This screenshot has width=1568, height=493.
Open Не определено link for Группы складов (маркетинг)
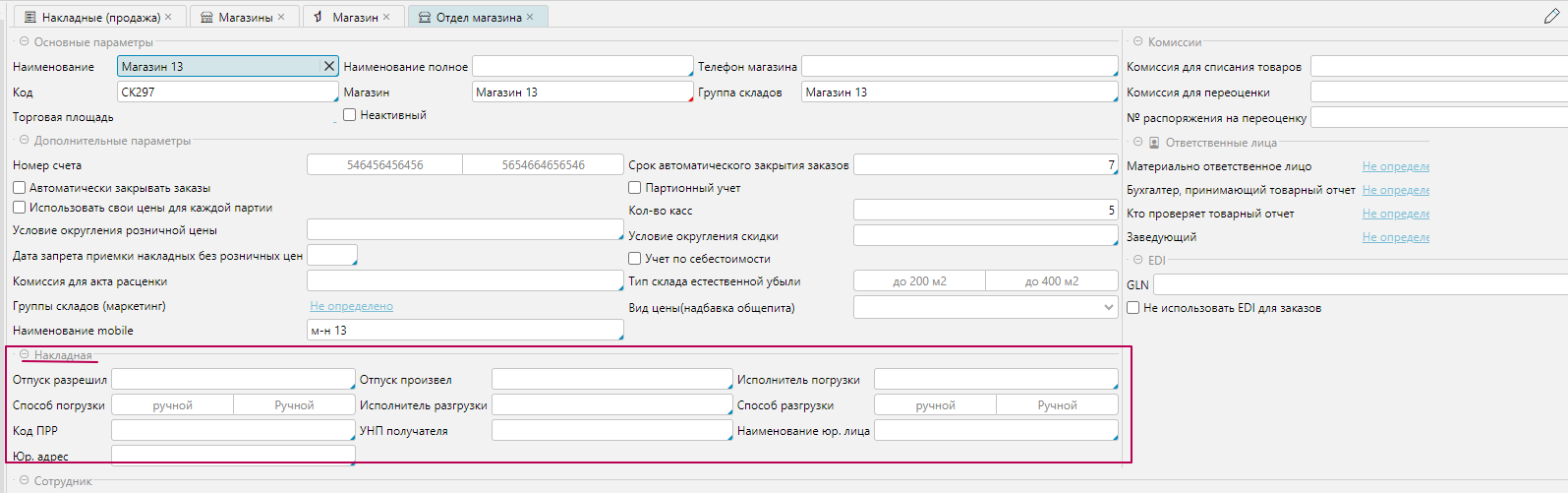point(351,306)
